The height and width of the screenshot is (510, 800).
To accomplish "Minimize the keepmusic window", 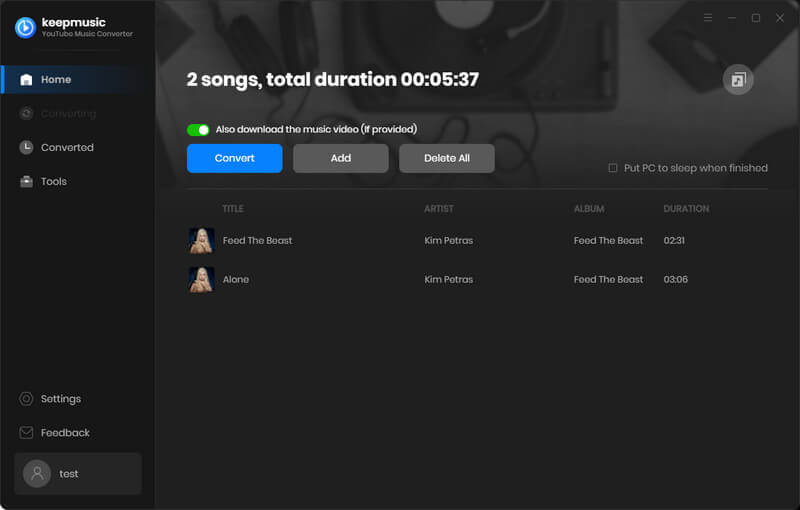I will 732,18.
